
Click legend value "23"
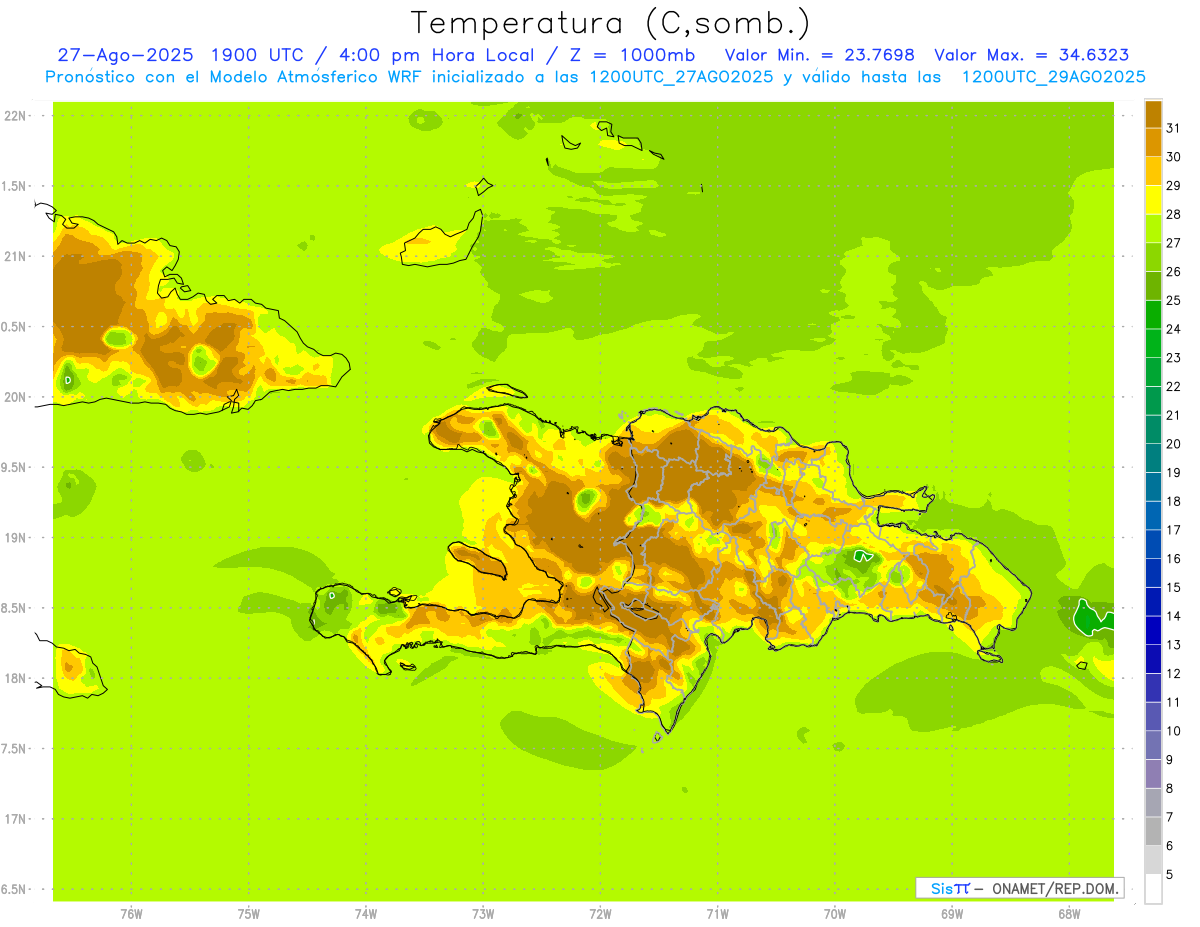pyautogui.click(x=1174, y=358)
